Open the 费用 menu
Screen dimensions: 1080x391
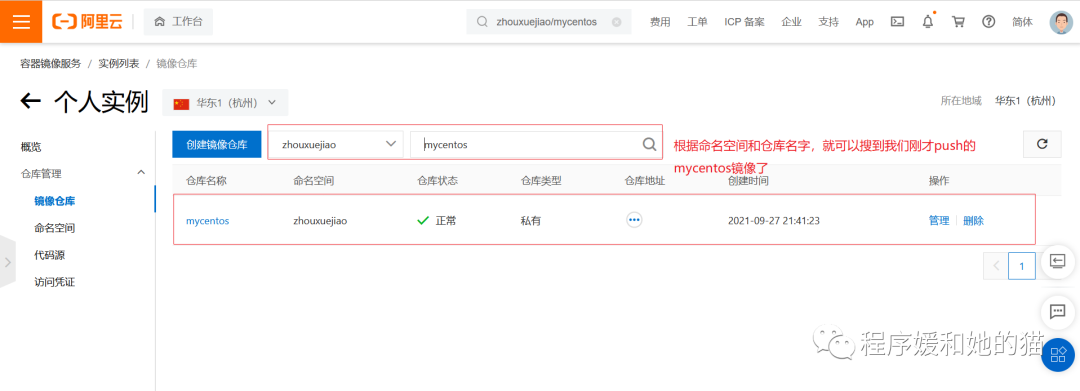coord(660,21)
